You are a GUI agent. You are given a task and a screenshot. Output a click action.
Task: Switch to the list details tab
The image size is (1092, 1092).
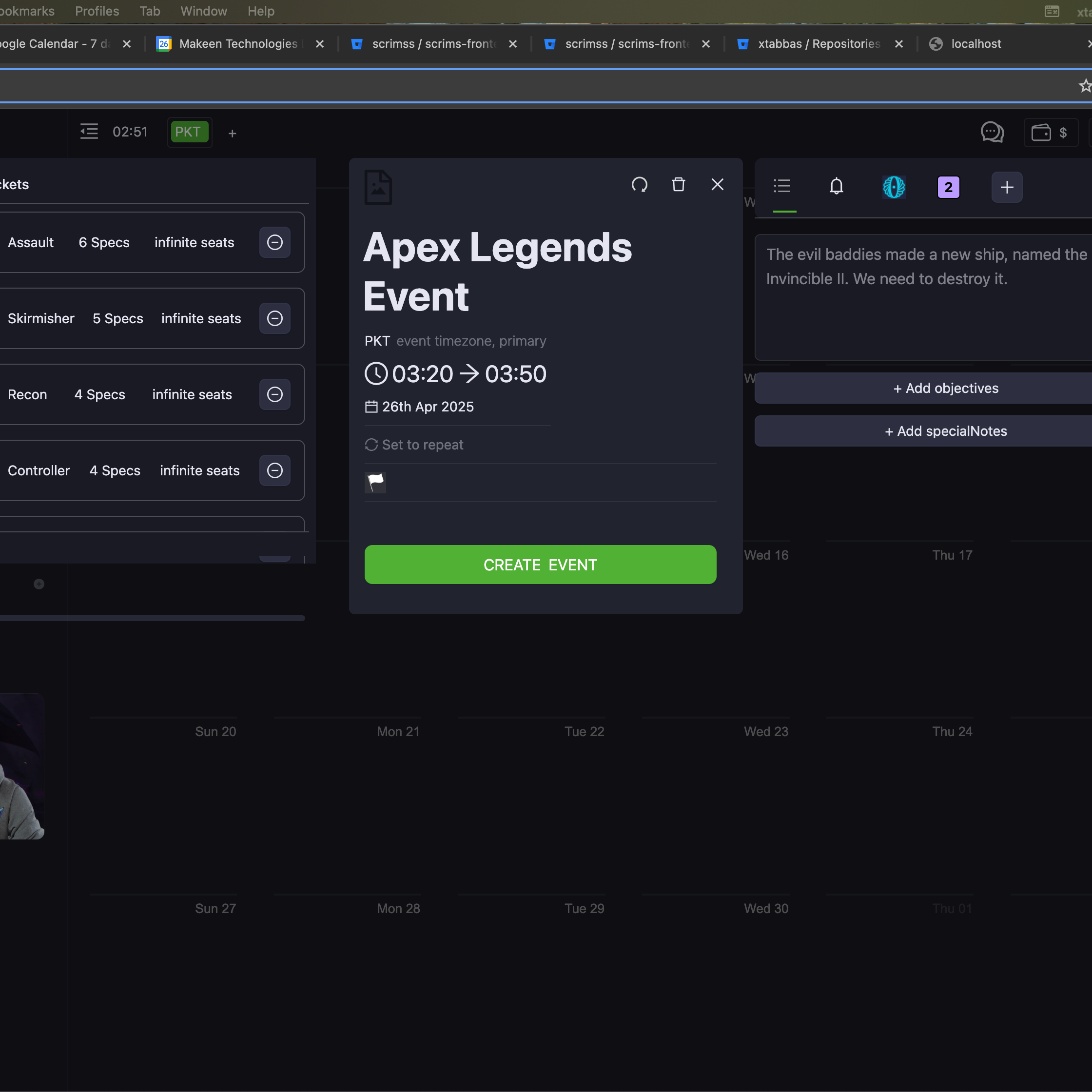point(782,187)
